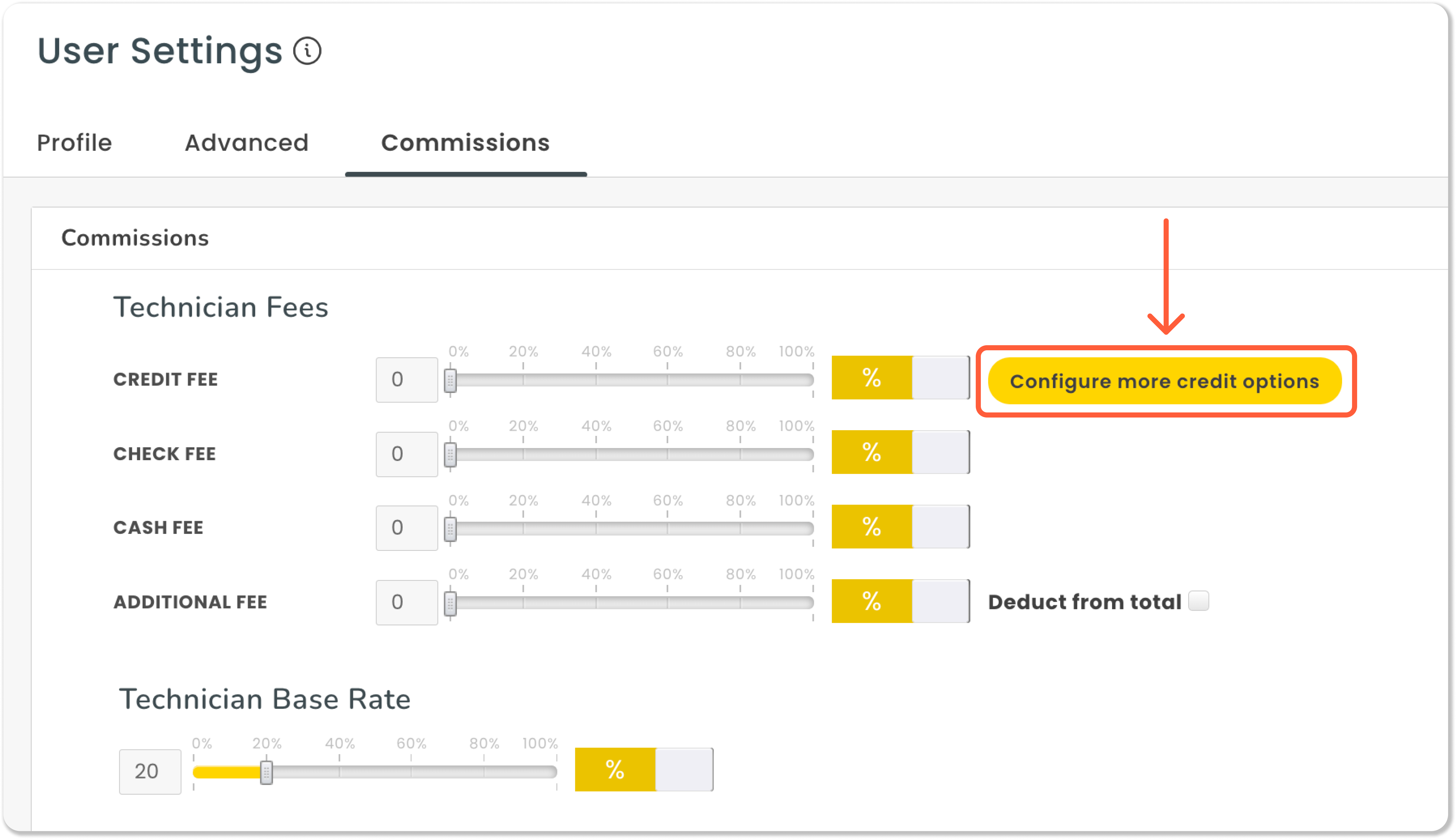Select the Commissions tab

[466, 143]
